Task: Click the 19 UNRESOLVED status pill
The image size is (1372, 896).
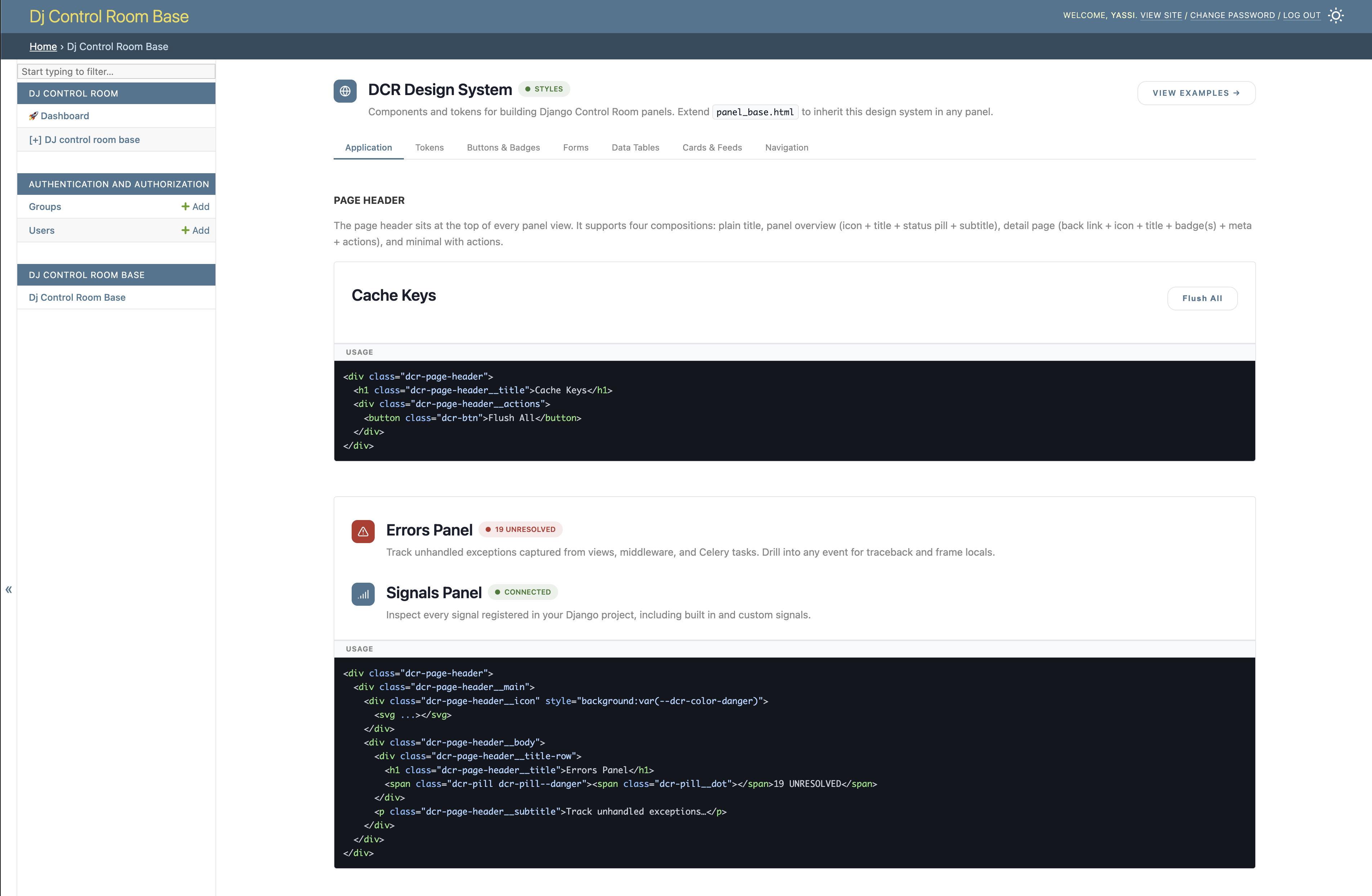Action: (520, 529)
